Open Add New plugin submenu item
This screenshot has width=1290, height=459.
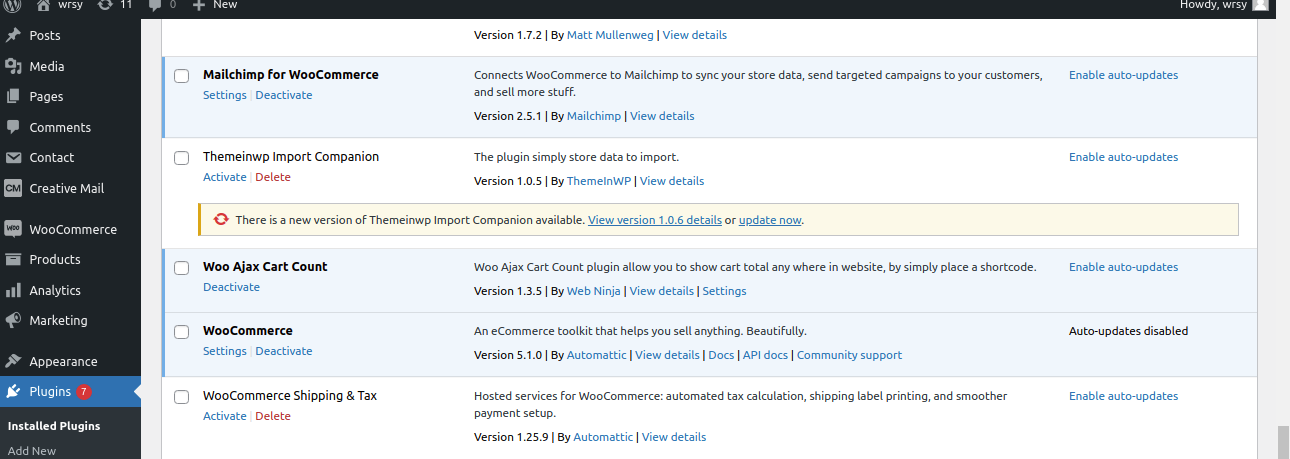pos(32,451)
